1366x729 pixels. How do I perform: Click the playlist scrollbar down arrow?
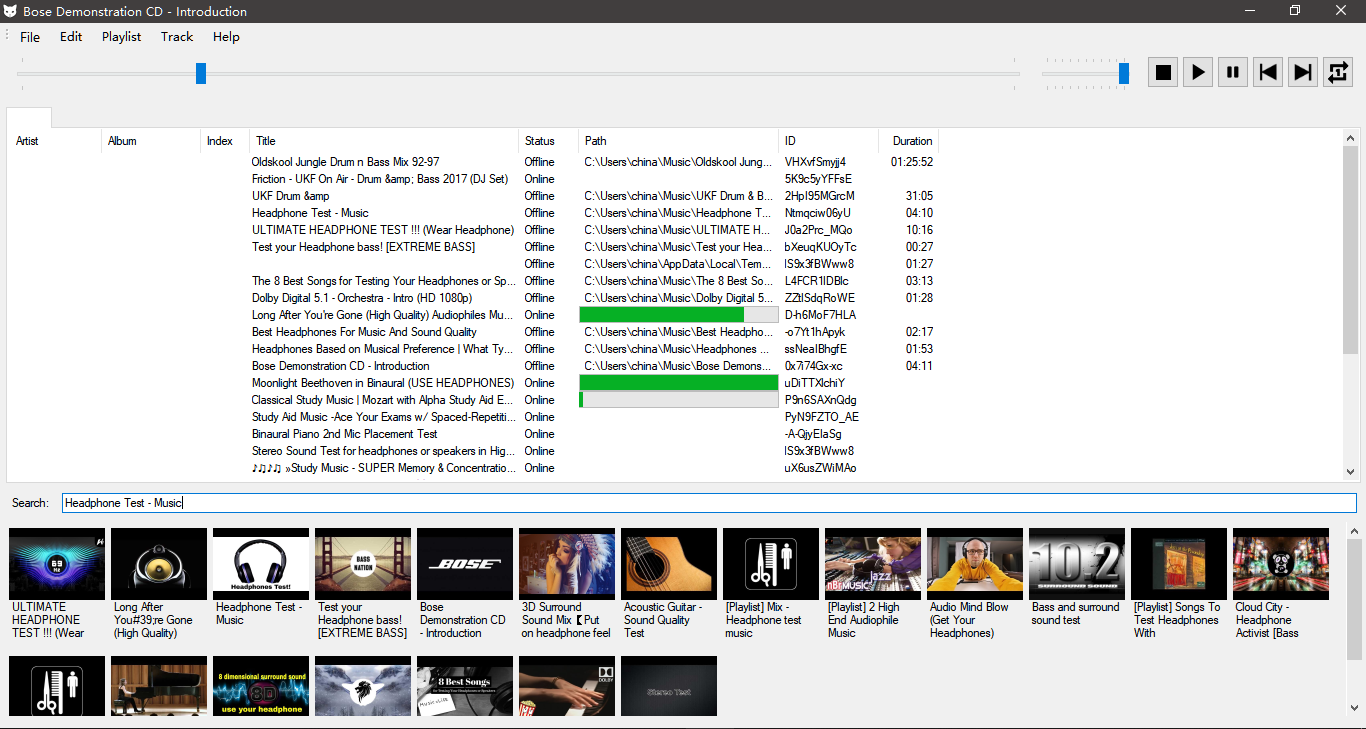1350,472
